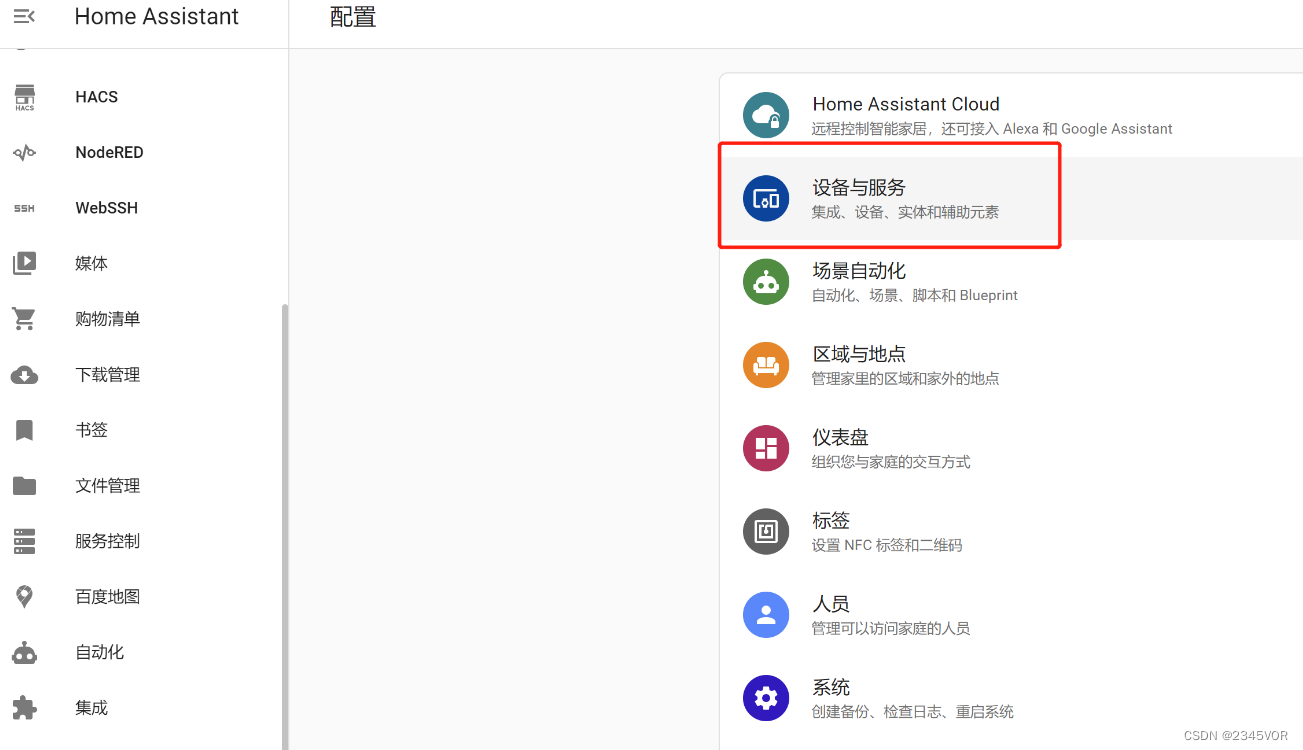The width and height of the screenshot is (1303, 750).
Task: Go to 百度地图 in the sidebar
Action: pos(107,597)
